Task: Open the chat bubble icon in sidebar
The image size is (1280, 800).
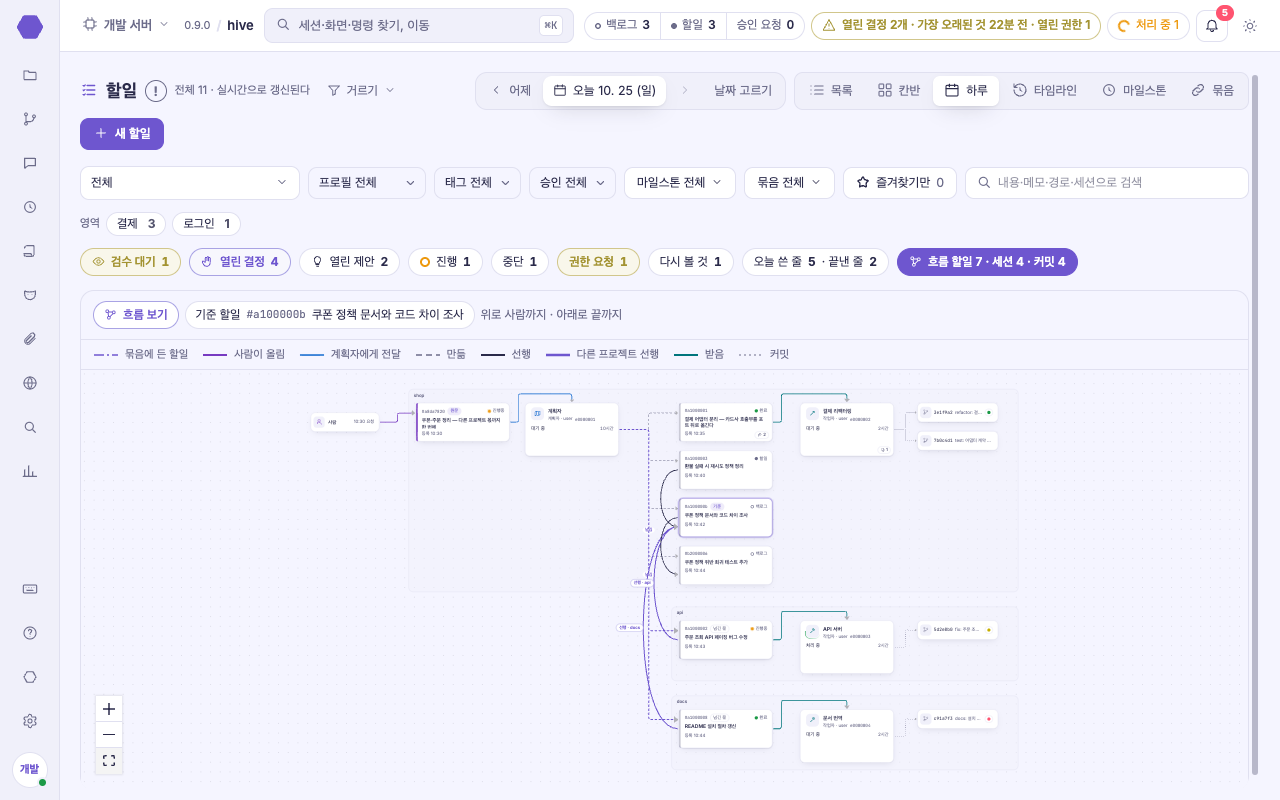Action: 30,163
